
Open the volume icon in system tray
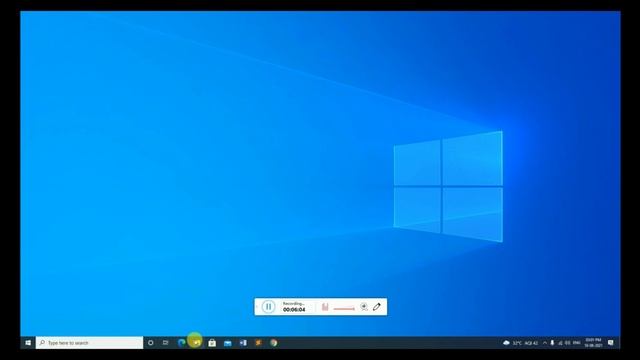click(x=568, y=343)
